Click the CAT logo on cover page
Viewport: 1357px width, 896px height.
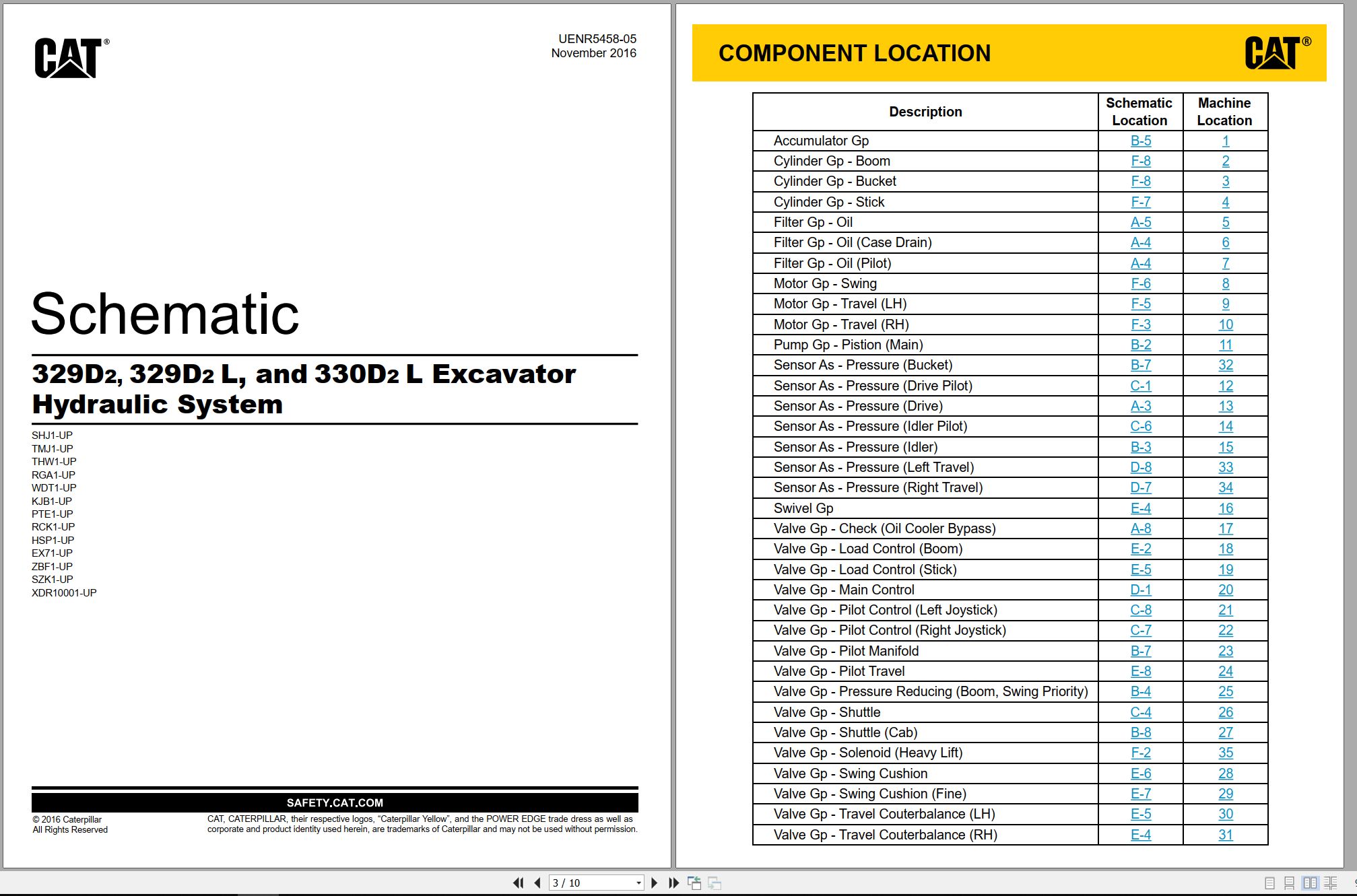click(71, 58)
